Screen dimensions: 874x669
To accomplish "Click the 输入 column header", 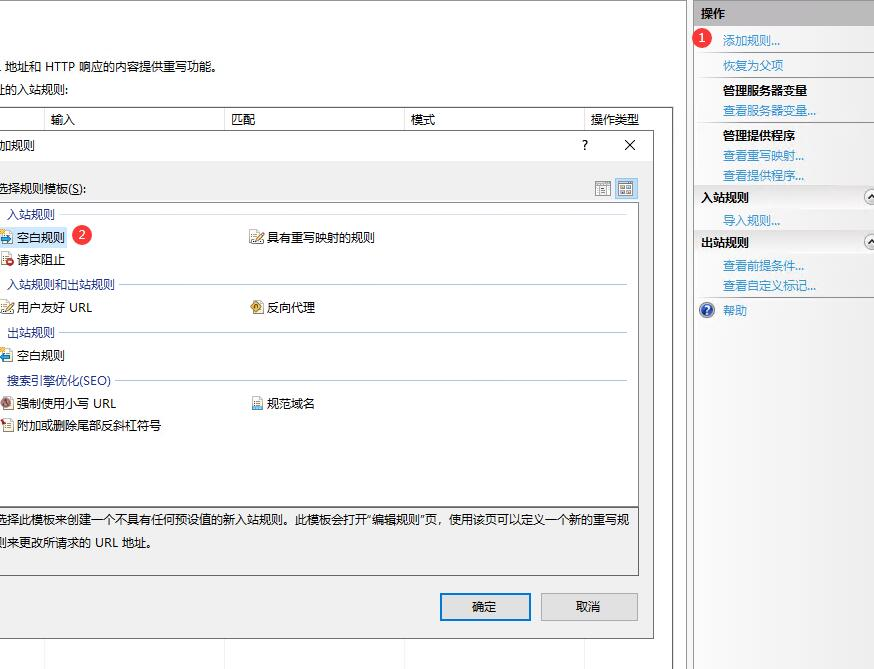I will pos(134,119).
